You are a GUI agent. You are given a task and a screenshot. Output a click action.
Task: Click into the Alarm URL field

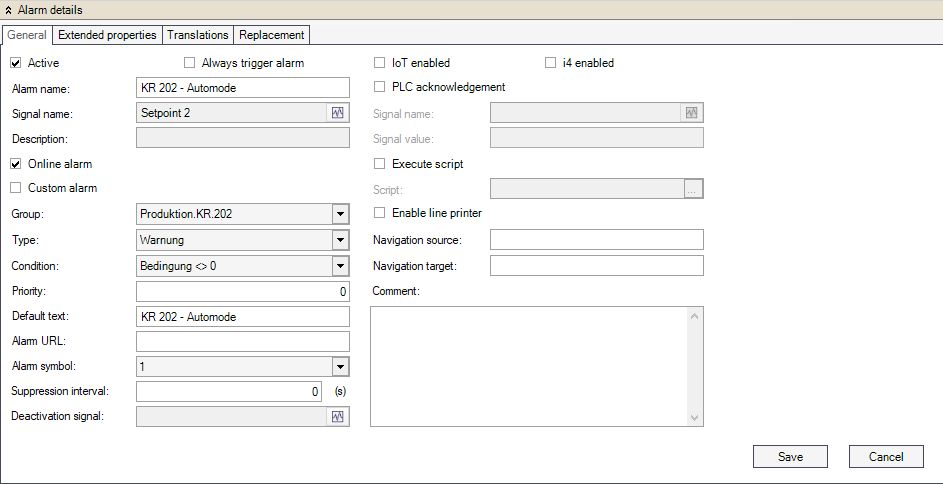242,342
